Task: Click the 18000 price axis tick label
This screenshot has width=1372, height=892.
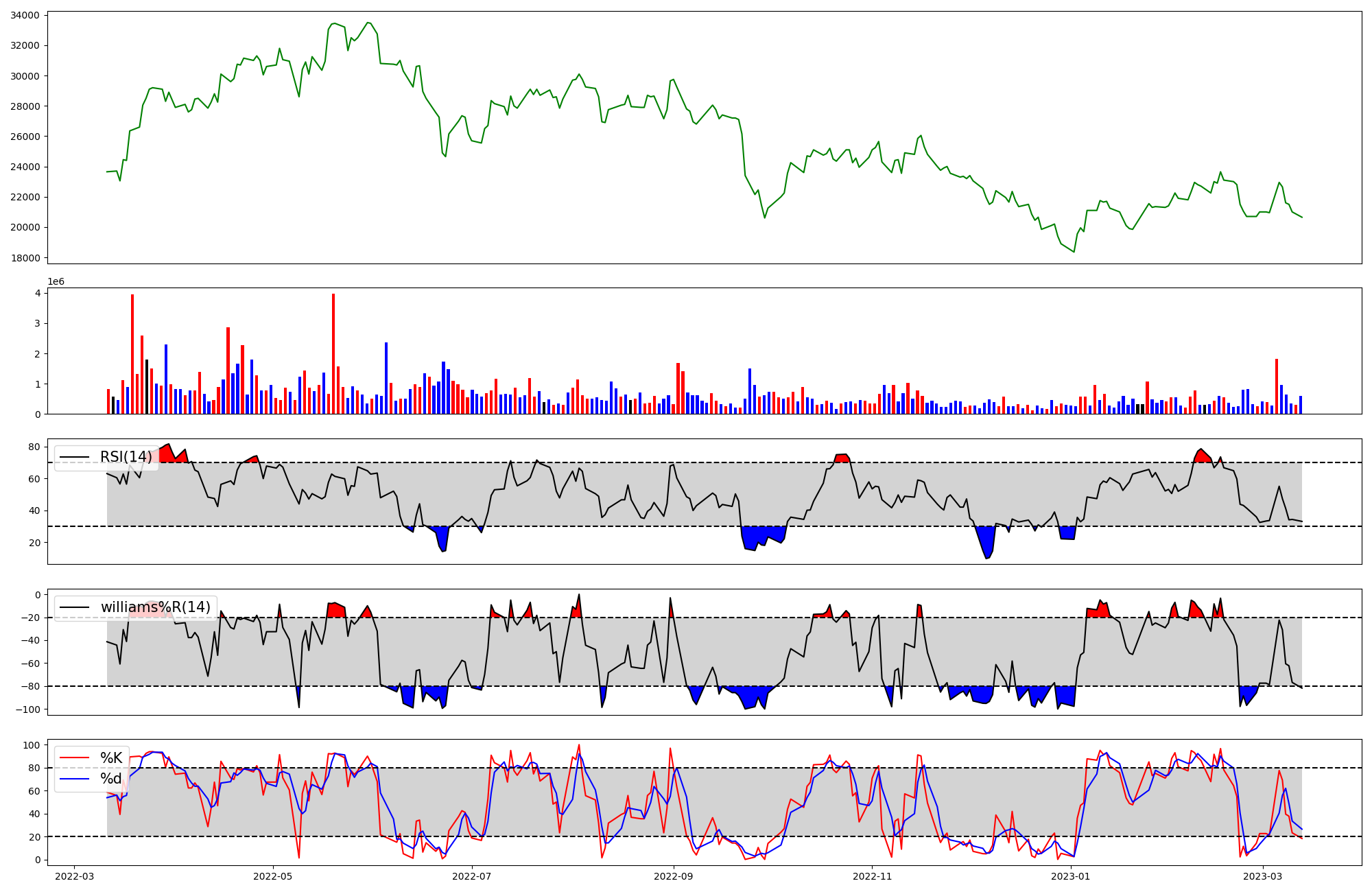Action: click(25, 258)
